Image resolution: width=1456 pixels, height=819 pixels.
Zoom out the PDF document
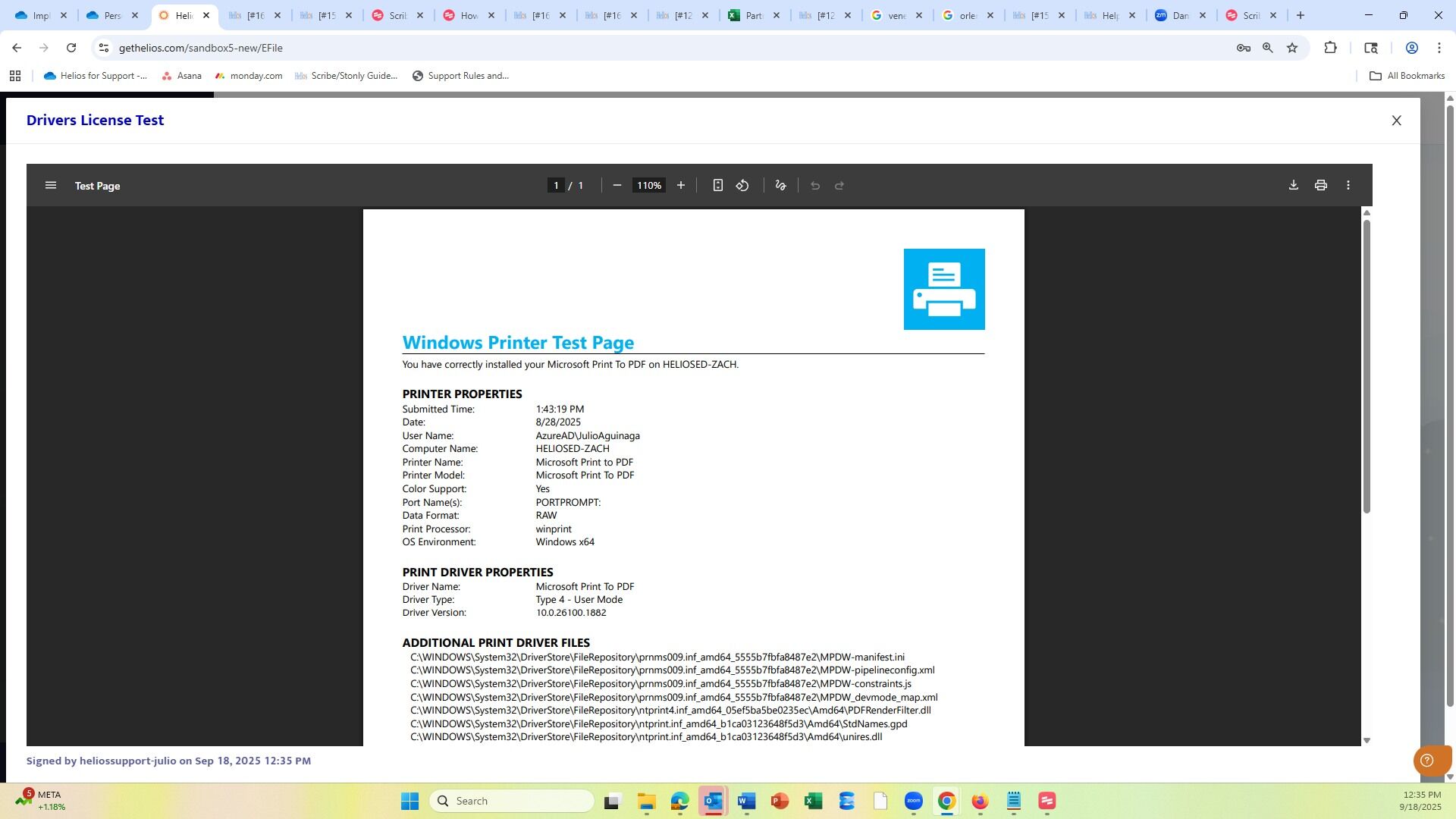coord(617,186)
